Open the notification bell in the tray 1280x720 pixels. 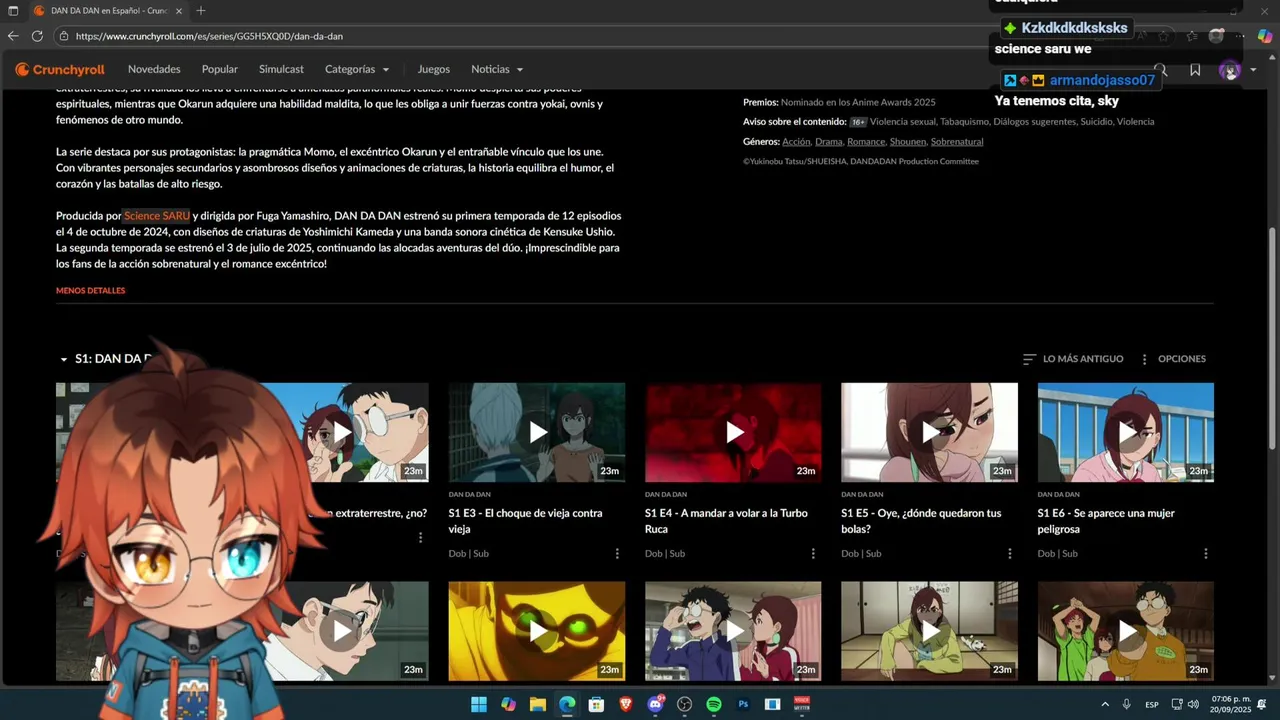1262,705
